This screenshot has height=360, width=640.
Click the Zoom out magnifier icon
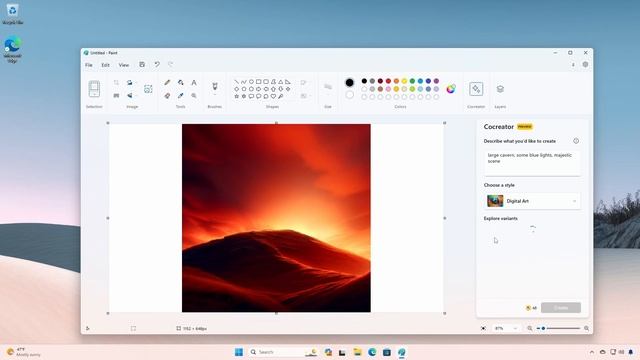coord(530,328)
